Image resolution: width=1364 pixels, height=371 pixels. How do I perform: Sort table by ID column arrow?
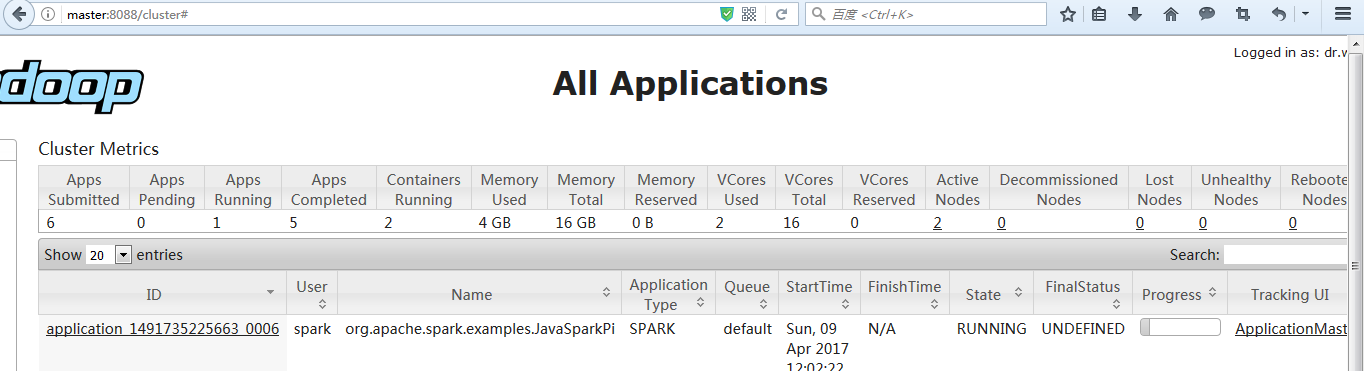[270, 292]
